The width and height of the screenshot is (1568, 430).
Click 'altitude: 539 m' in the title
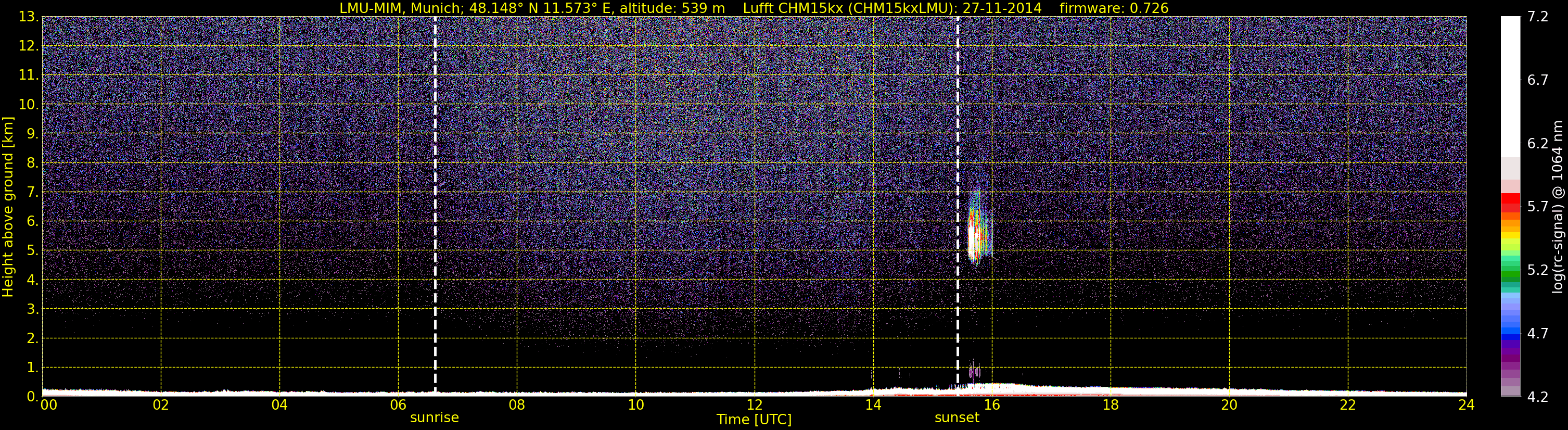coord(672,8)
